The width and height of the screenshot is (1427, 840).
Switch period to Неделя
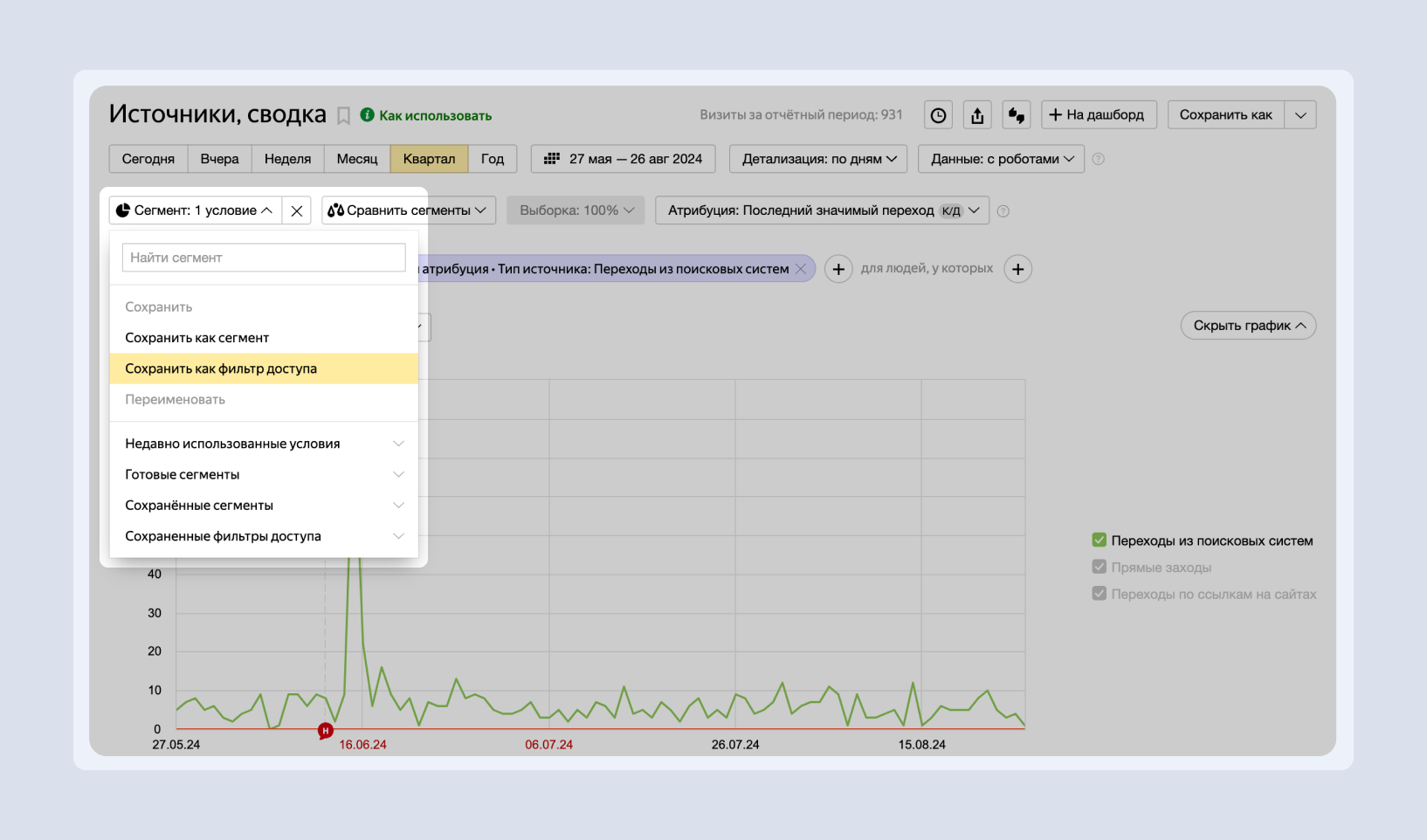click(287, 159)
